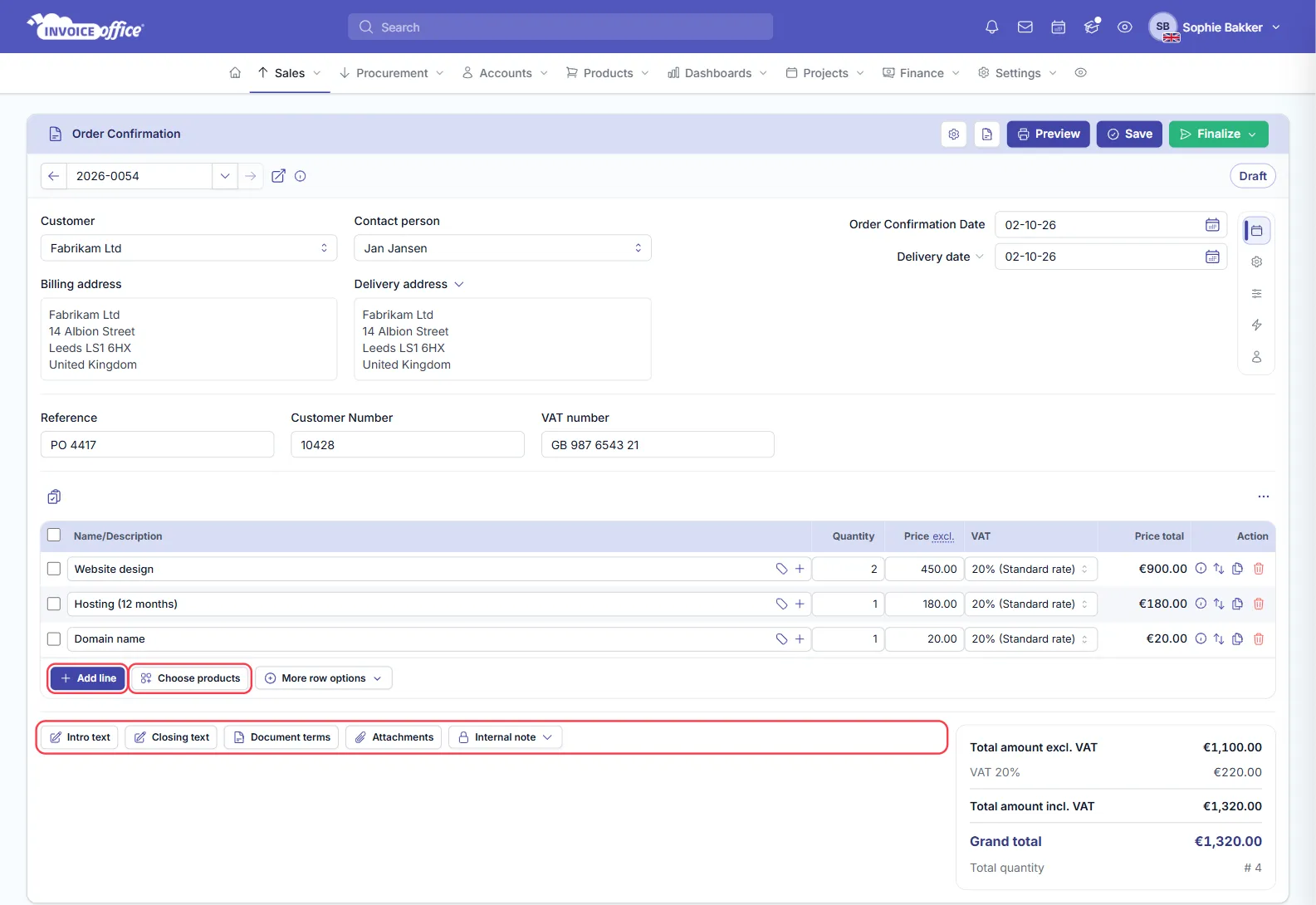
Task: Open order confirmation gear settings icon
Action: (954, 134)
